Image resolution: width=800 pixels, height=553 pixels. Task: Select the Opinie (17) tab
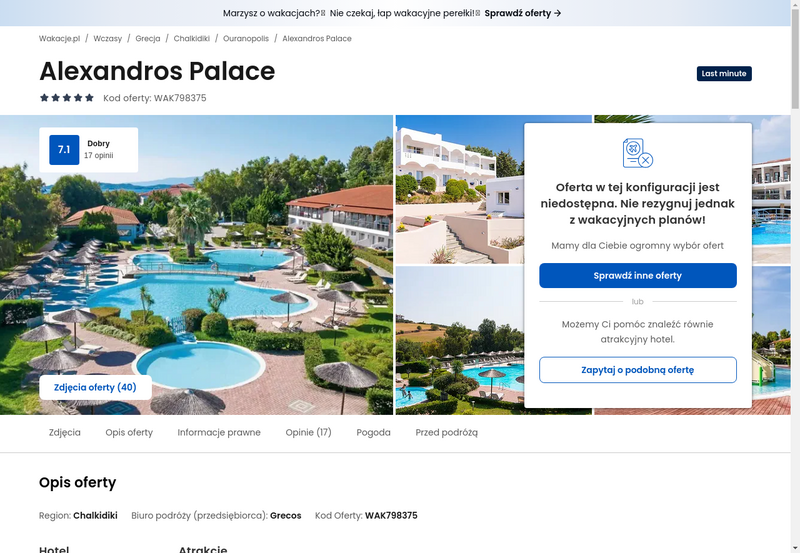(x=308, y=432)
